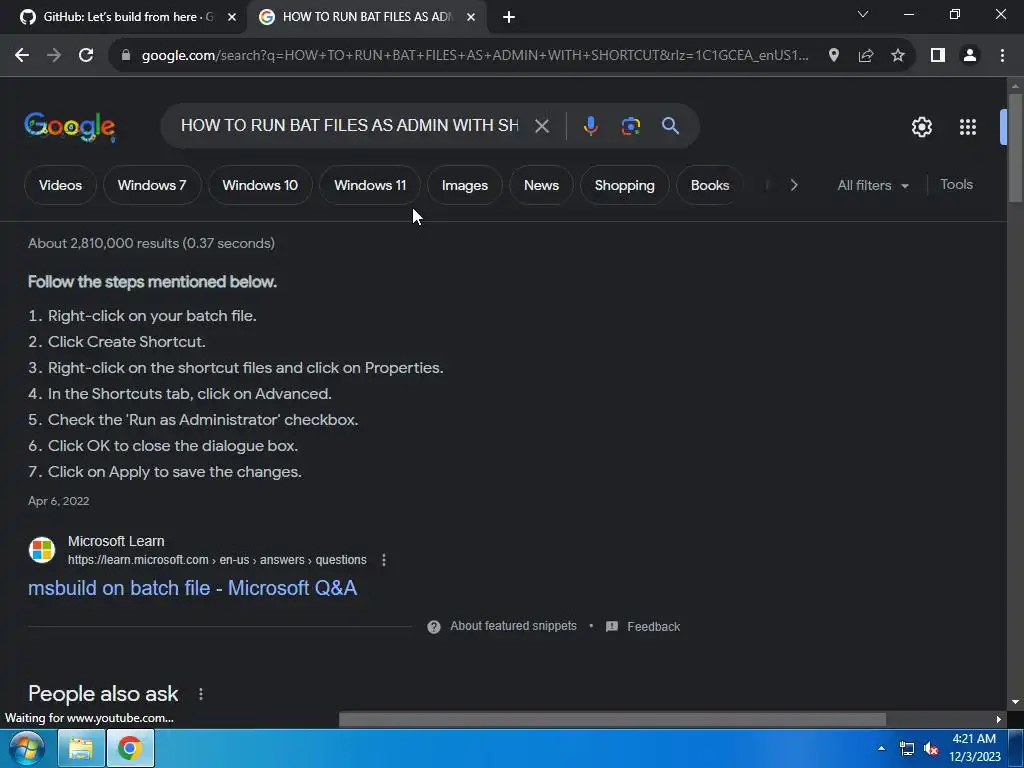The image size is (1024, 768).
Task: Show hidden tray icons arrow
Action: click(x=882, y=748)
